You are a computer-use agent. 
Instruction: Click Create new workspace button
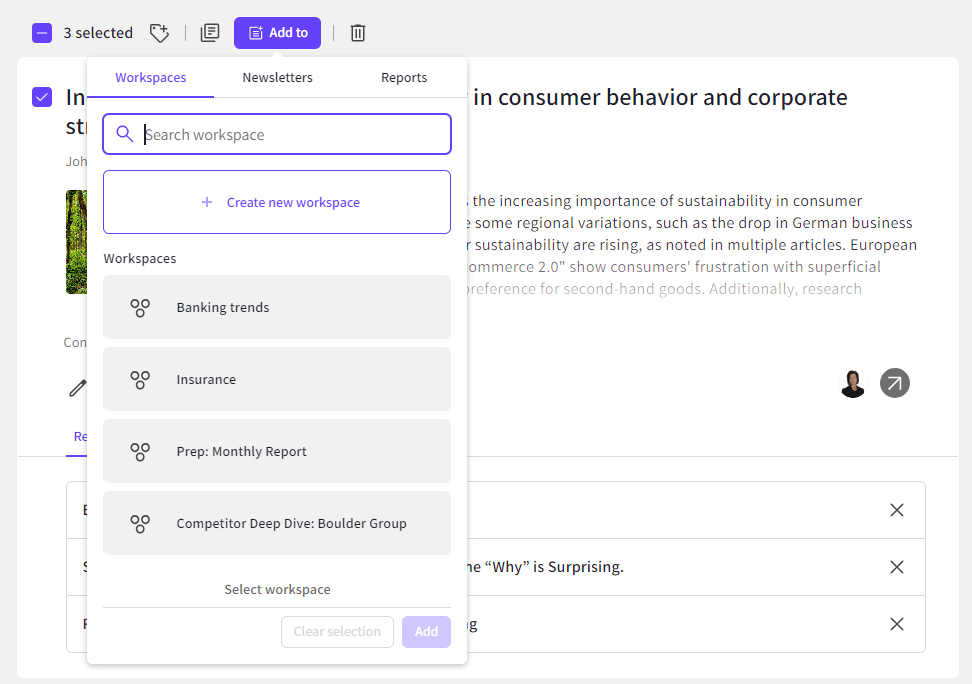(x=277, y=202)
